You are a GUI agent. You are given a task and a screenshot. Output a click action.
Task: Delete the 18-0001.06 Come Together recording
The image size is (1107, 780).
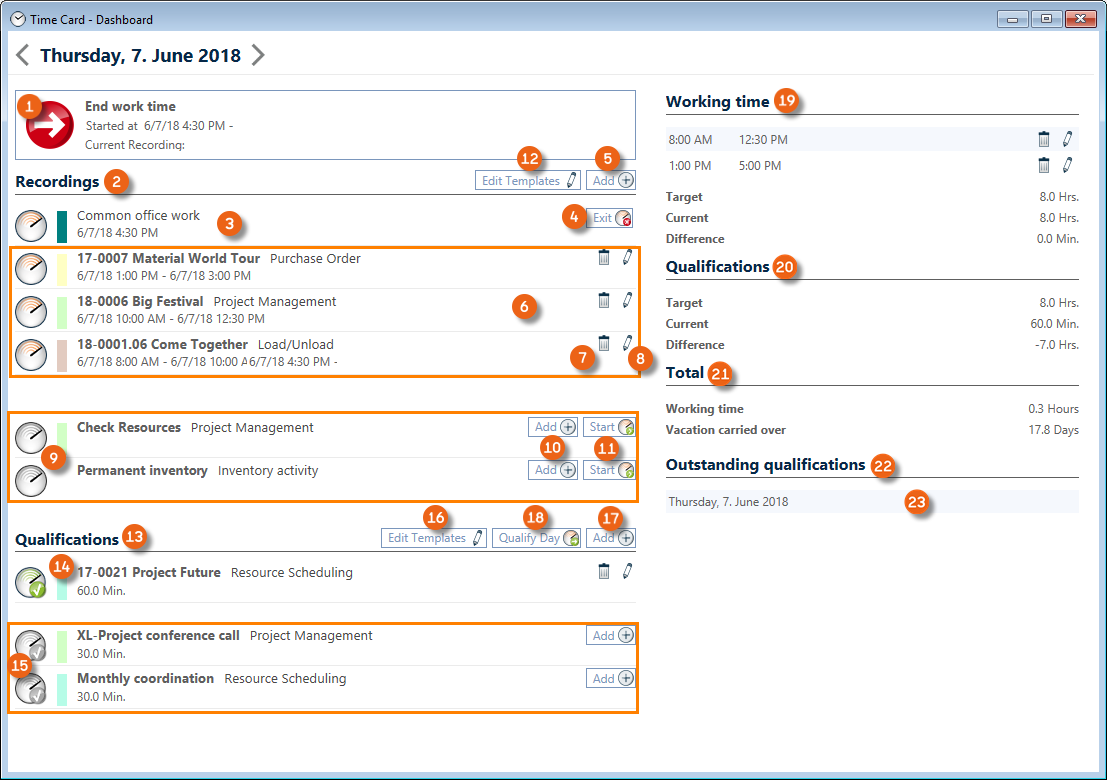603,343
